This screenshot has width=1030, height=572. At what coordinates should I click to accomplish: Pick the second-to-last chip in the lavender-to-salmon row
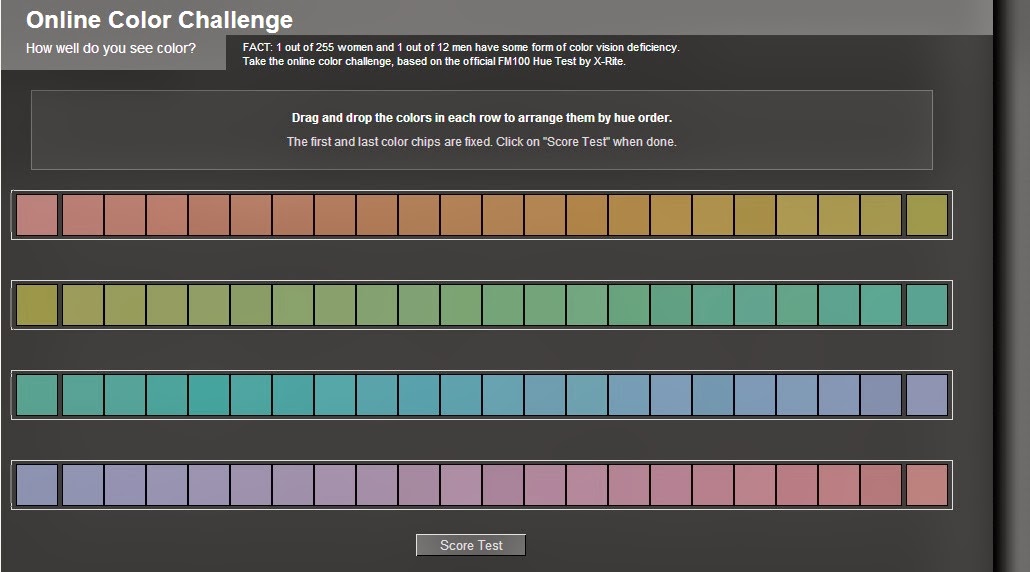pos(881,485)
